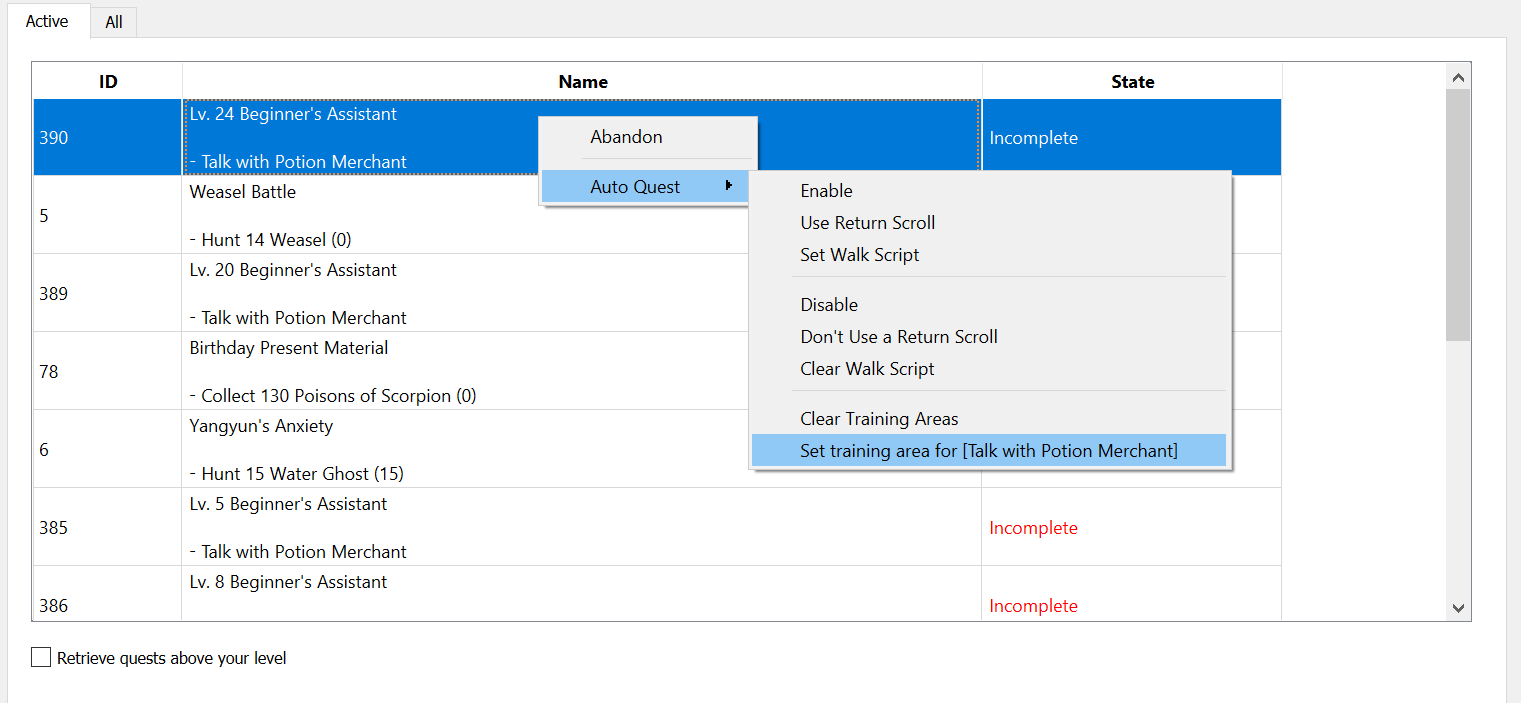Image resolution: width=1521 pixels, height=703 pixels.
Task: Click the vertical scrollbar thumb
Action: [x=1457, y=215]
